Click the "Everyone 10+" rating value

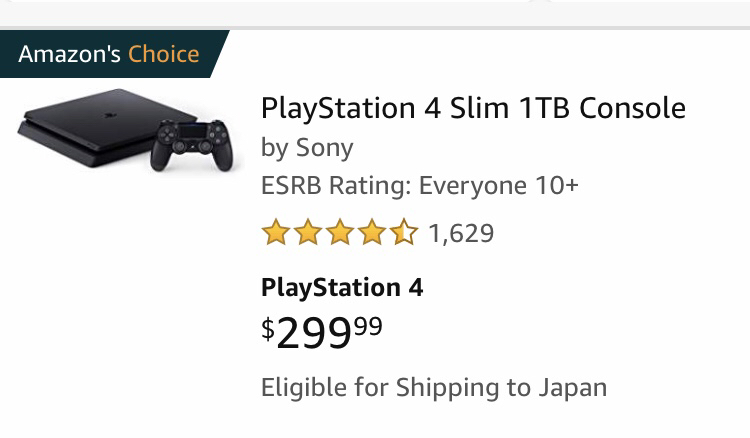coord(498,186)
